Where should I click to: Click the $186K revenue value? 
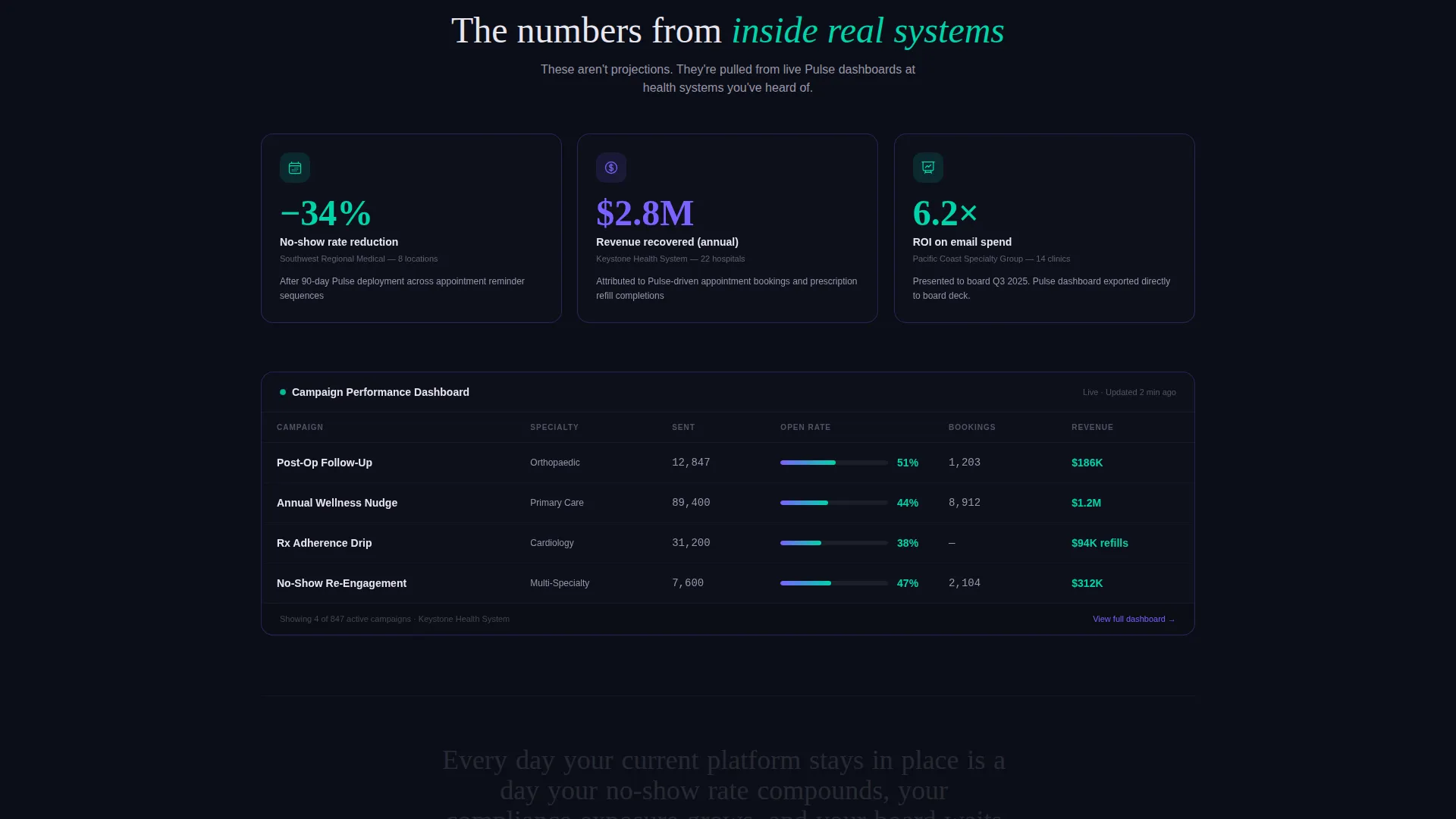1087,463
